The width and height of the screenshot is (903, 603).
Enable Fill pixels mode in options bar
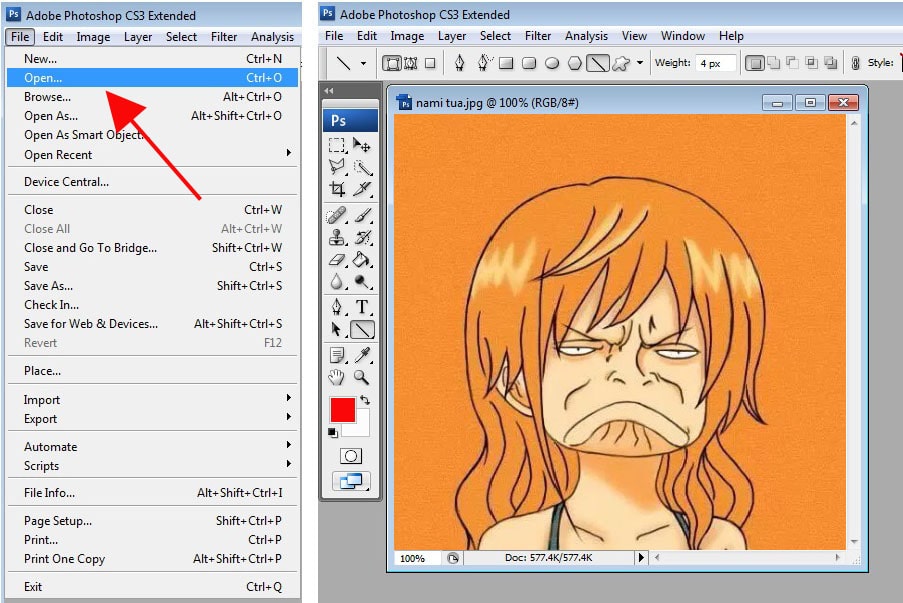[430, 63]
